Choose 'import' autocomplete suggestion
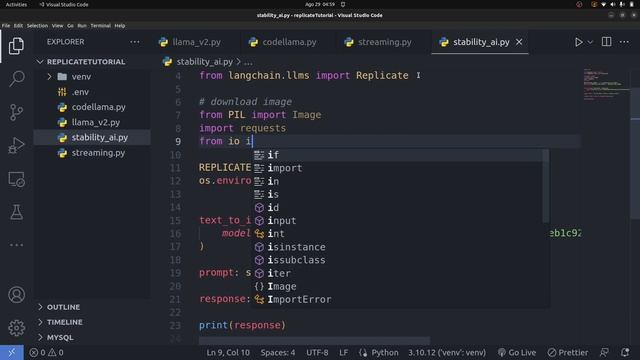The height and width of the screenshot is (360, 640). [x=397, y=168]
